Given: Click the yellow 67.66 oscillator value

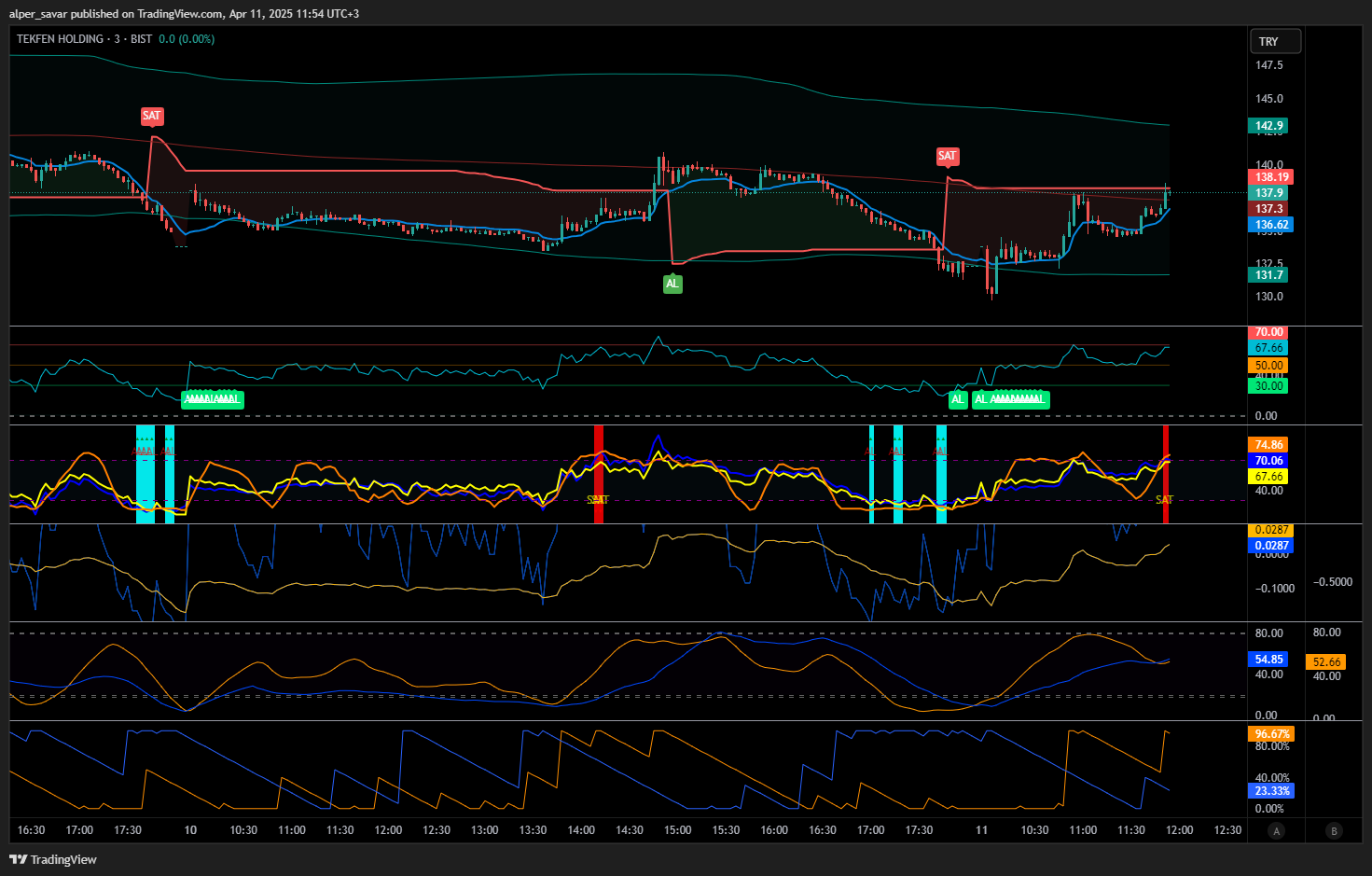Looking at the screenshot, I should (x=1268, y=477).
